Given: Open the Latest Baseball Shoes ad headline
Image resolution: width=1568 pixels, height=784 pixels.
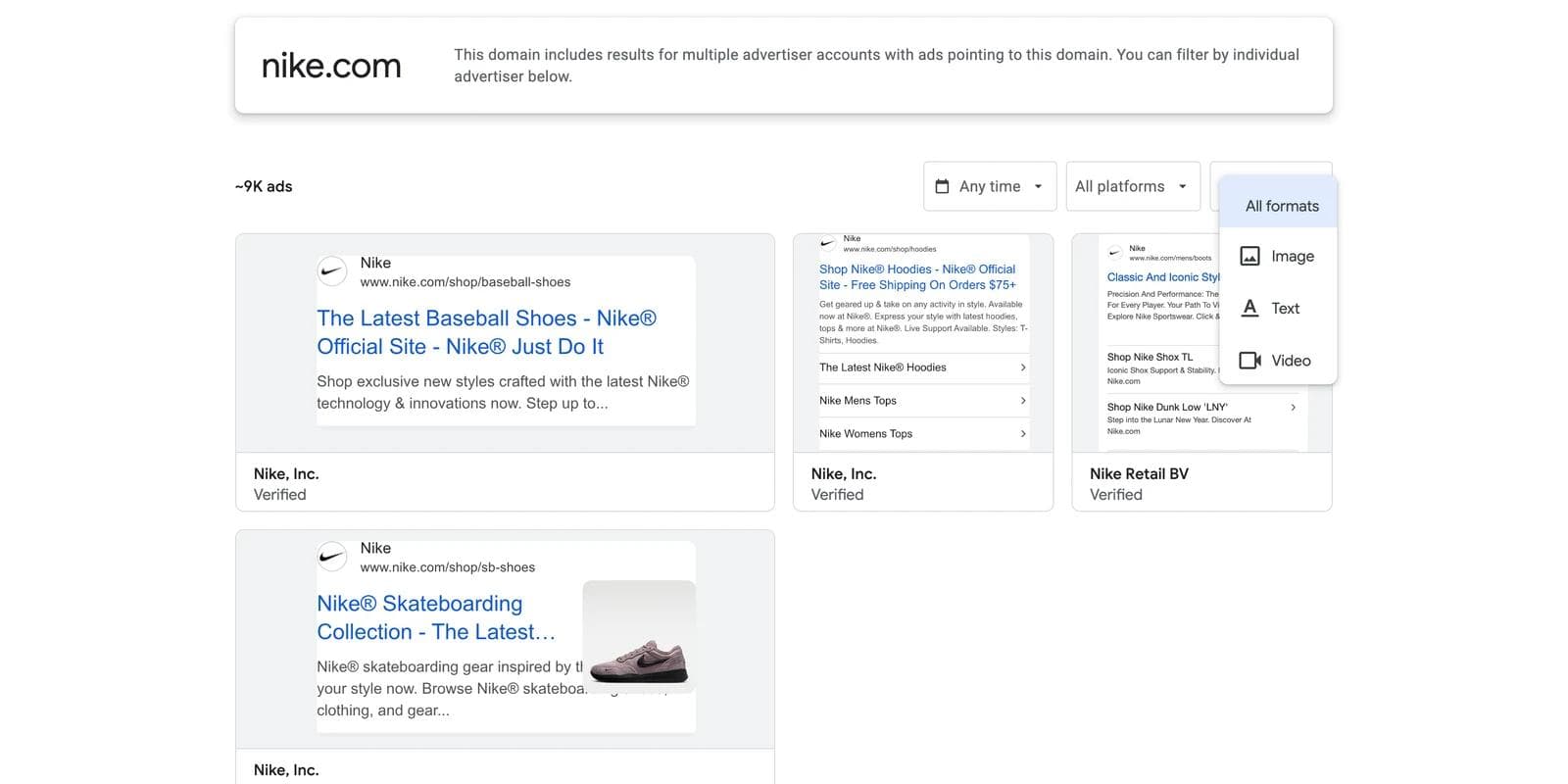Looking at the screenshot, I should pyautogui.click(x=487, y=332).
